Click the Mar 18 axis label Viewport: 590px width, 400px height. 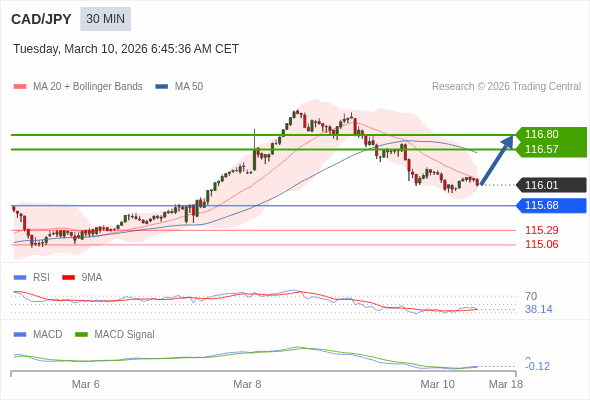[x=506, y=384]
